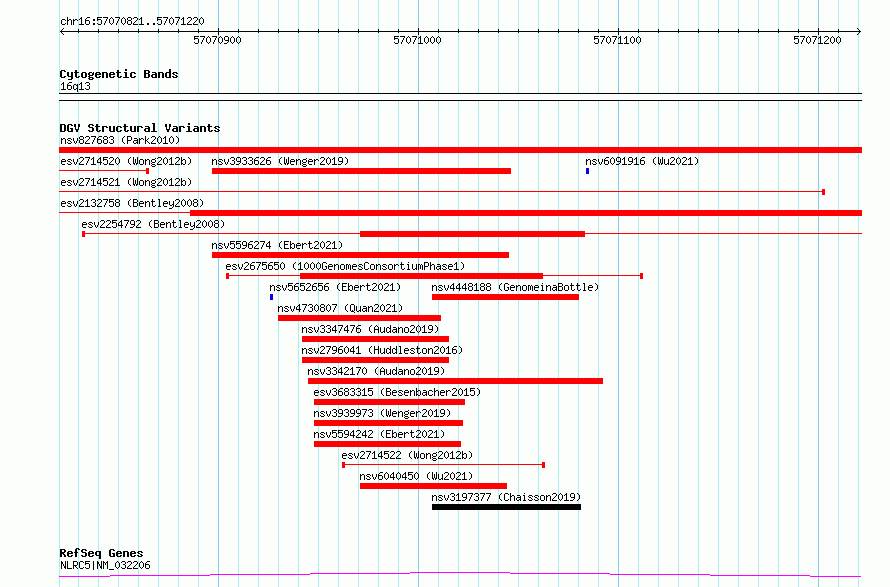Open the nsv6040450 (Wu2021) label

[x=416, y=476]
